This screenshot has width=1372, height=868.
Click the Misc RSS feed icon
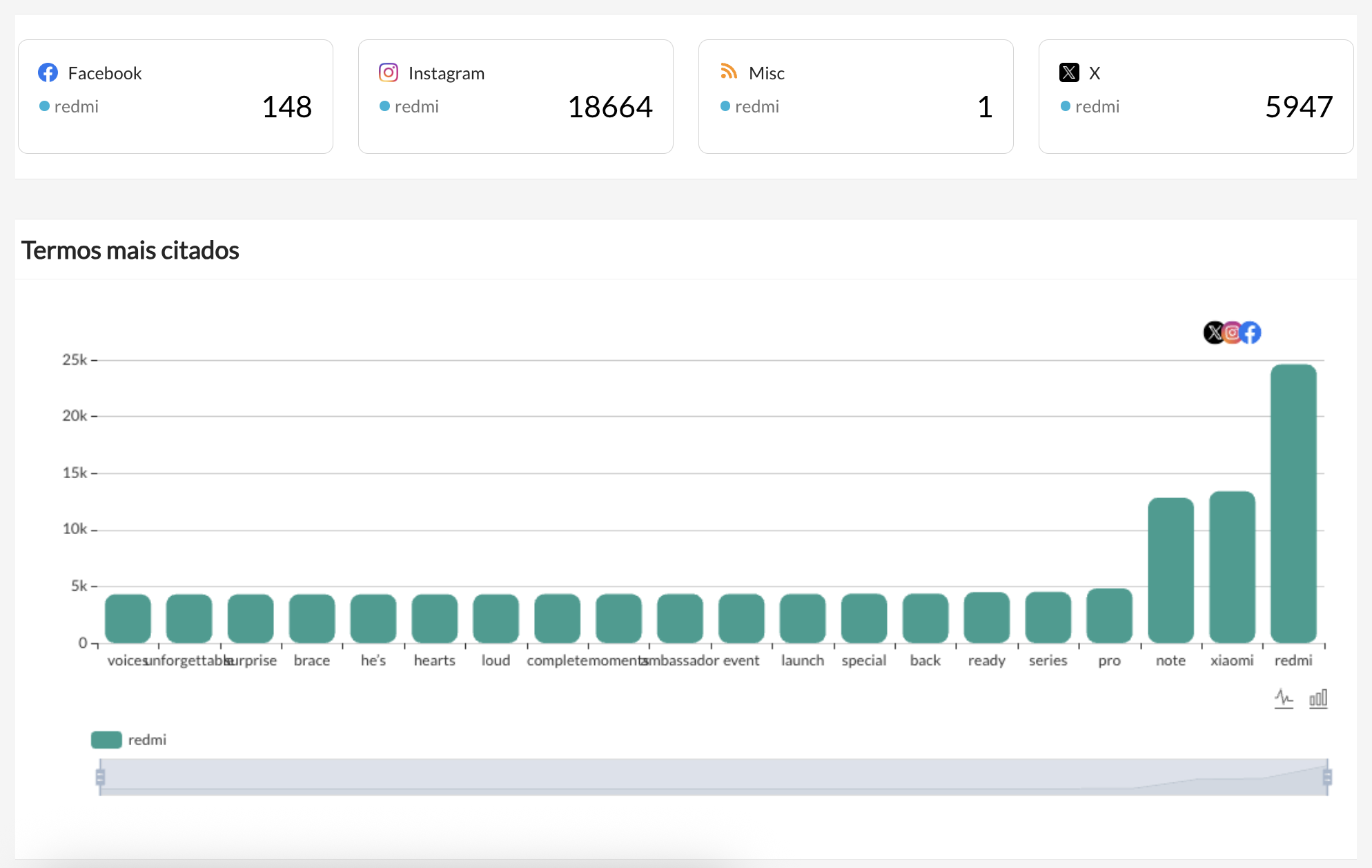point(729,72)
